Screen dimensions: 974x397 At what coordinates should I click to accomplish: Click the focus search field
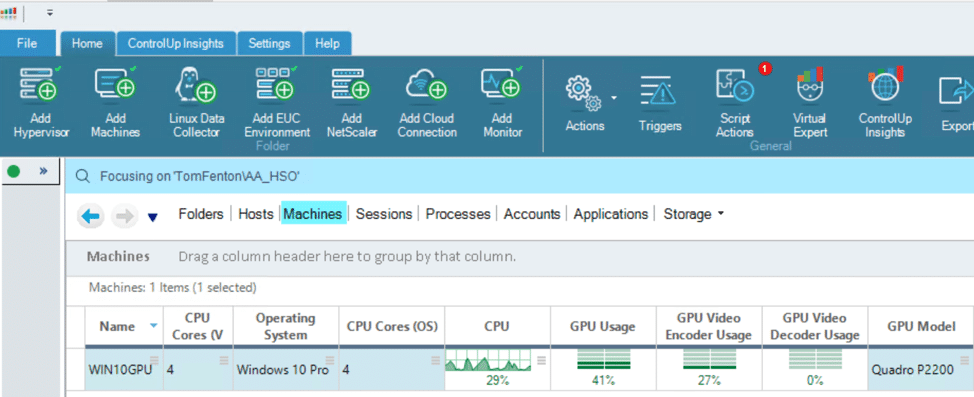tap(519, 176)
